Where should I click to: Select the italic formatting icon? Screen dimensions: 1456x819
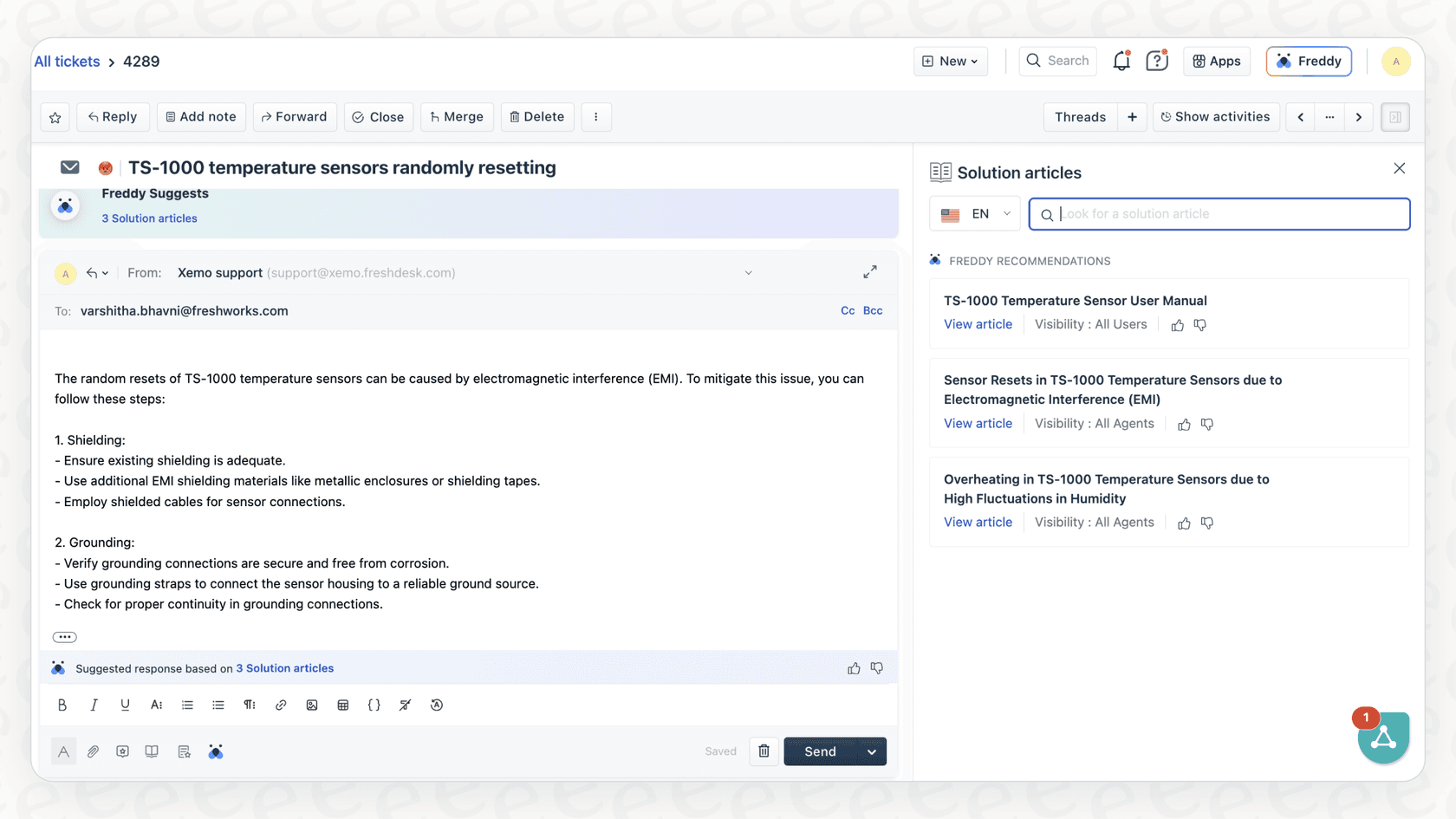click(94, 705)
